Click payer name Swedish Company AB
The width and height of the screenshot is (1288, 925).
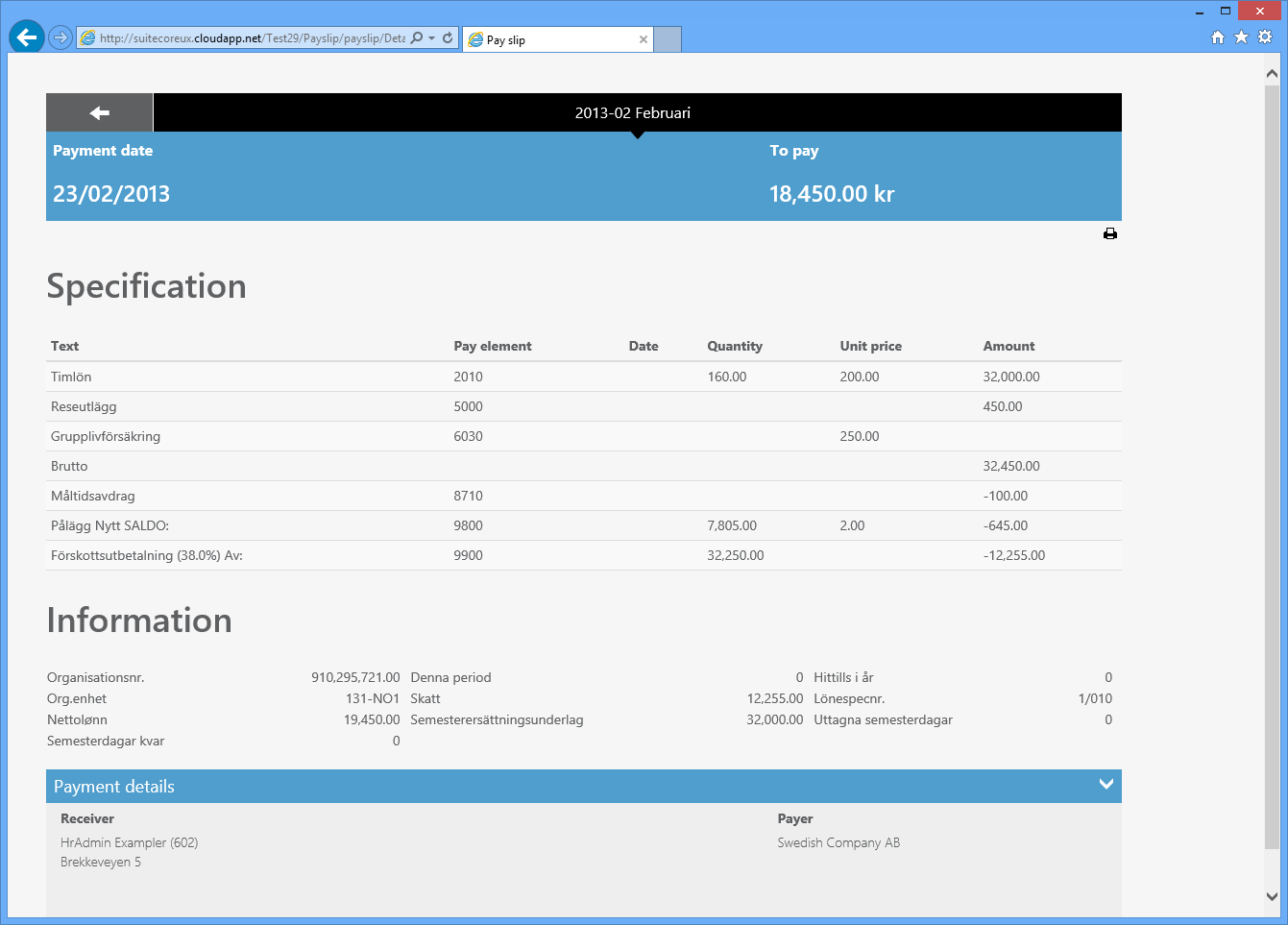[x=838, y=842]
